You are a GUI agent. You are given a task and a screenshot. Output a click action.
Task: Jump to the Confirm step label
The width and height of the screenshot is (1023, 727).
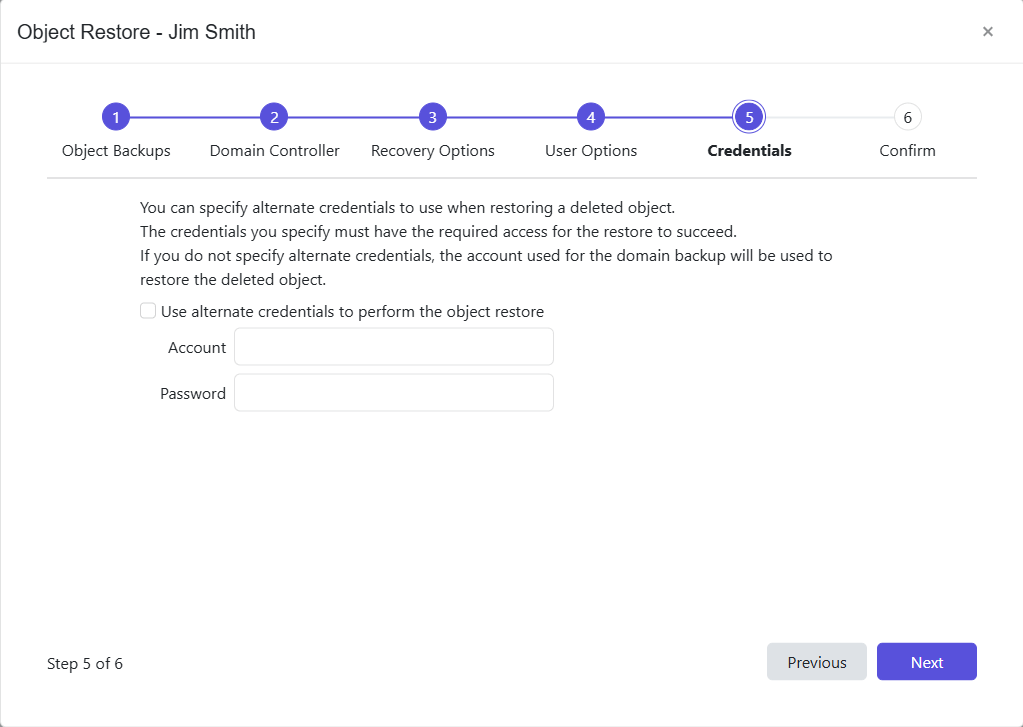(907, 151)
